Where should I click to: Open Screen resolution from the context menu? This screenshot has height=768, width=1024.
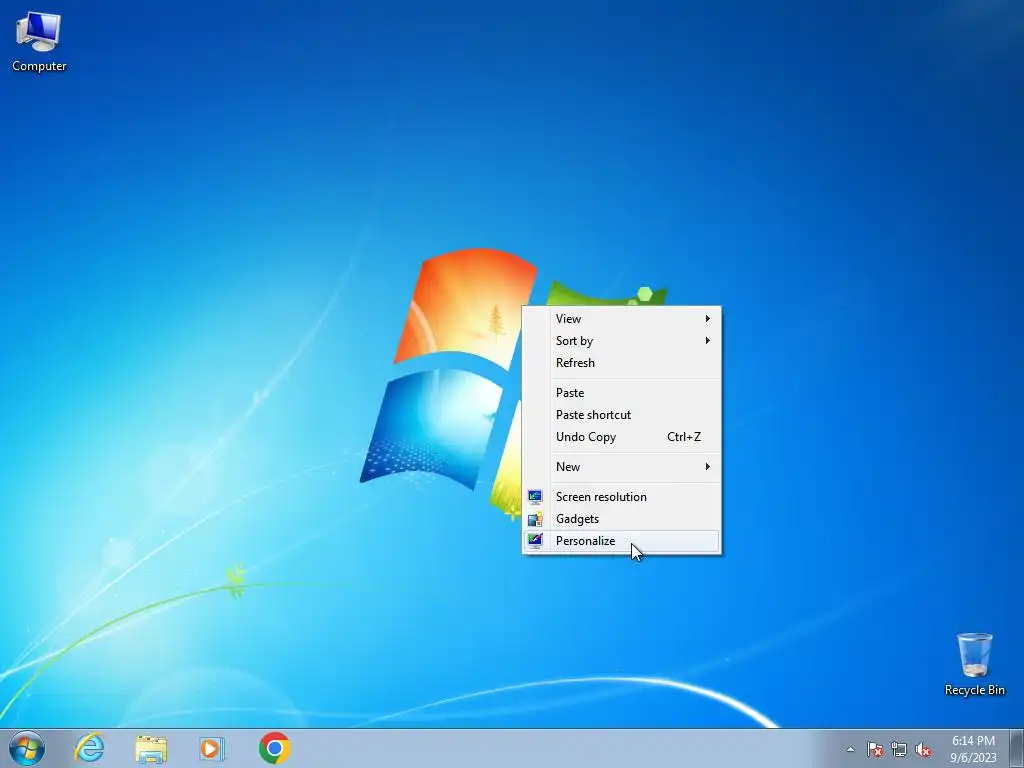tap(622, 497)
